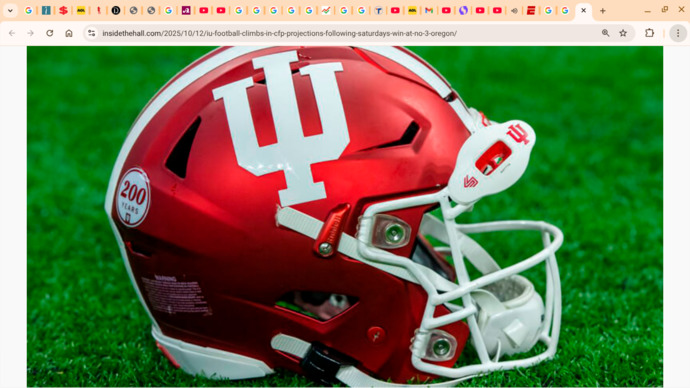Open the Chrome three-dot menu
Screen dimensions: 690x388
click(x=678, y=33)
